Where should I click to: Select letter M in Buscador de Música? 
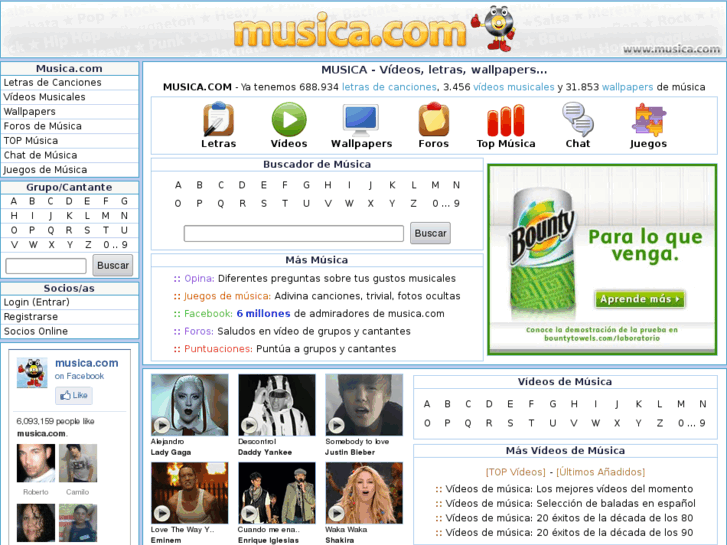pyautogui.click(x=435, y=185)
